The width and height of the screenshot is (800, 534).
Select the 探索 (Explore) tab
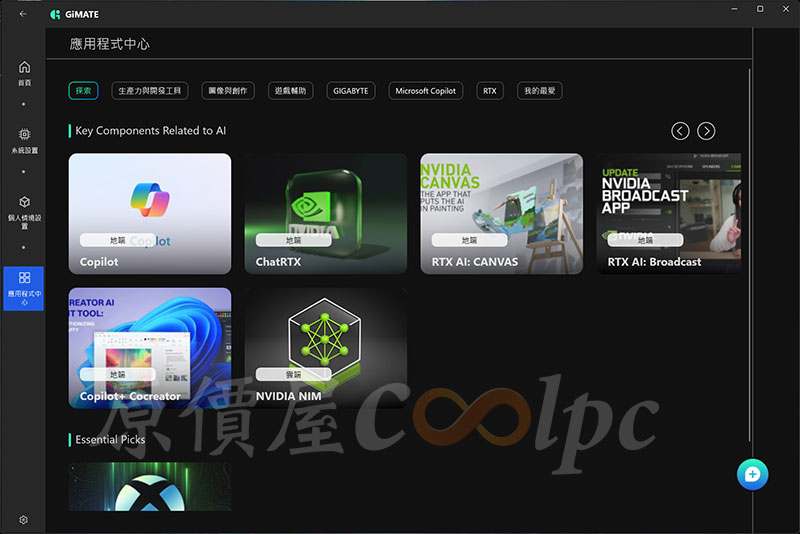[x=83, y=91]
